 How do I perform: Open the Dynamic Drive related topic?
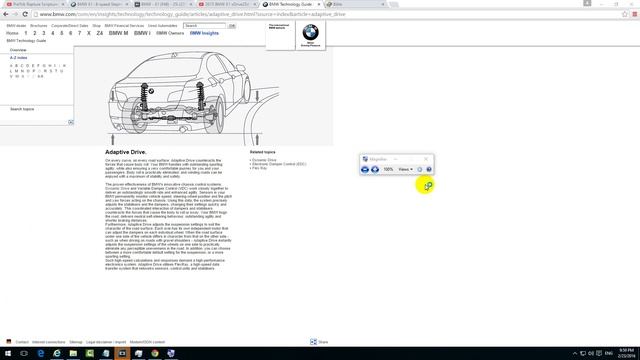coord(264,160)
